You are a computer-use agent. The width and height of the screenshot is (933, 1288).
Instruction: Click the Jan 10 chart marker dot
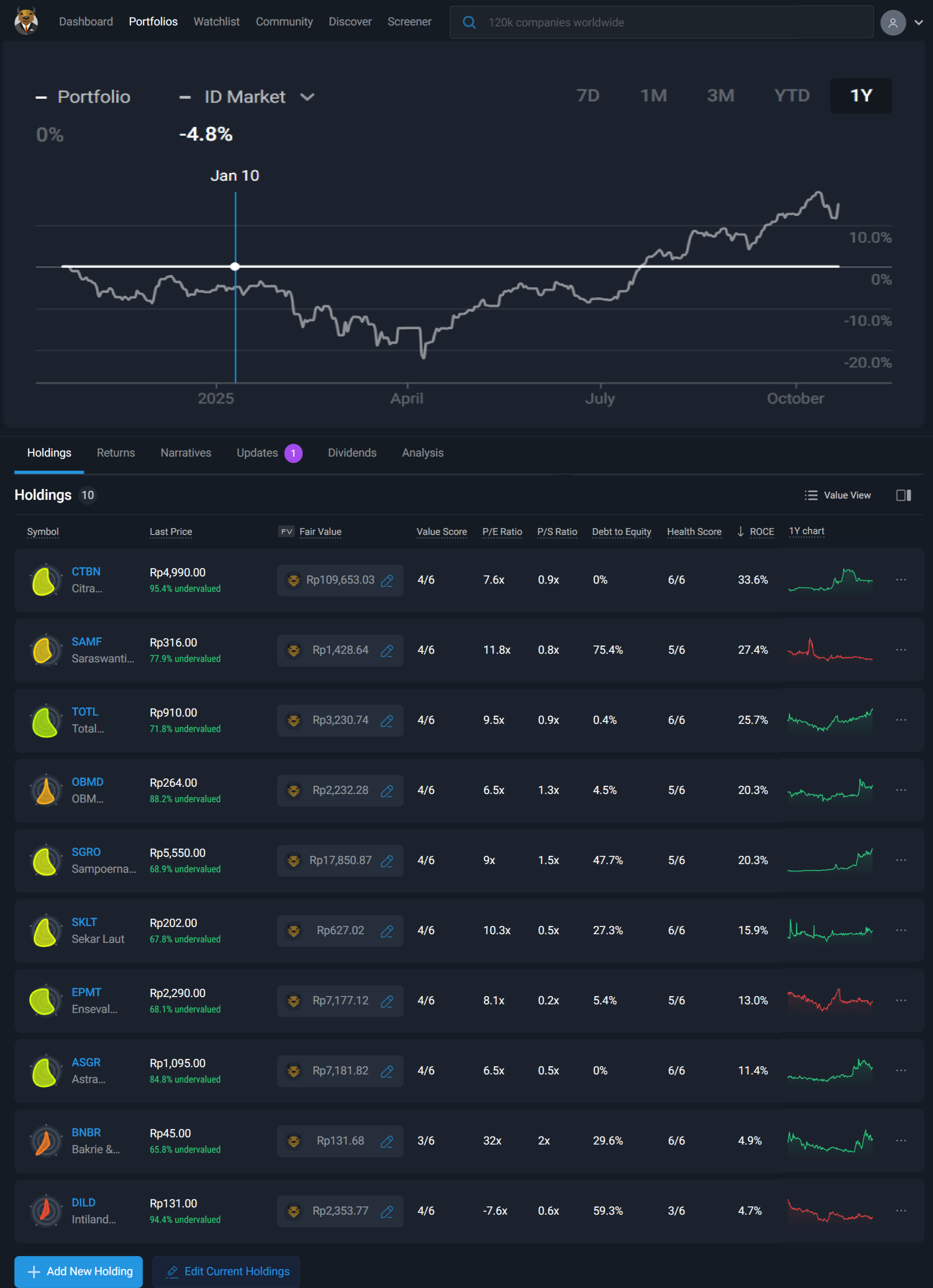(x=235, y=266)
